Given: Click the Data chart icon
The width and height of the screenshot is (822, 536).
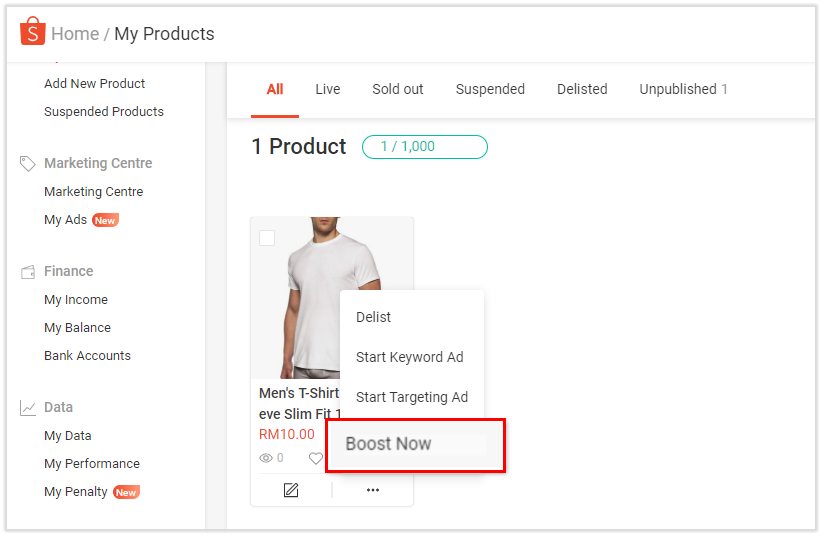Looking at the screenshot, I should coord(28,408).
